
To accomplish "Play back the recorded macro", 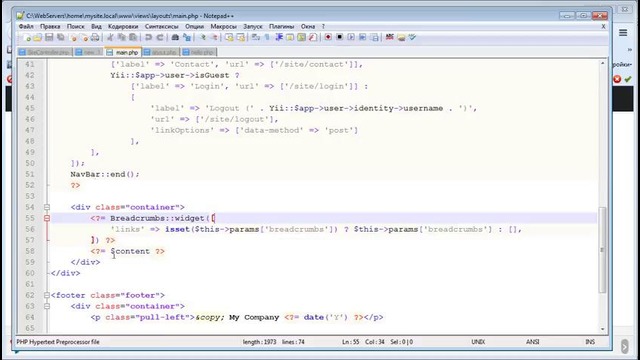I will [x=351, y=38].
